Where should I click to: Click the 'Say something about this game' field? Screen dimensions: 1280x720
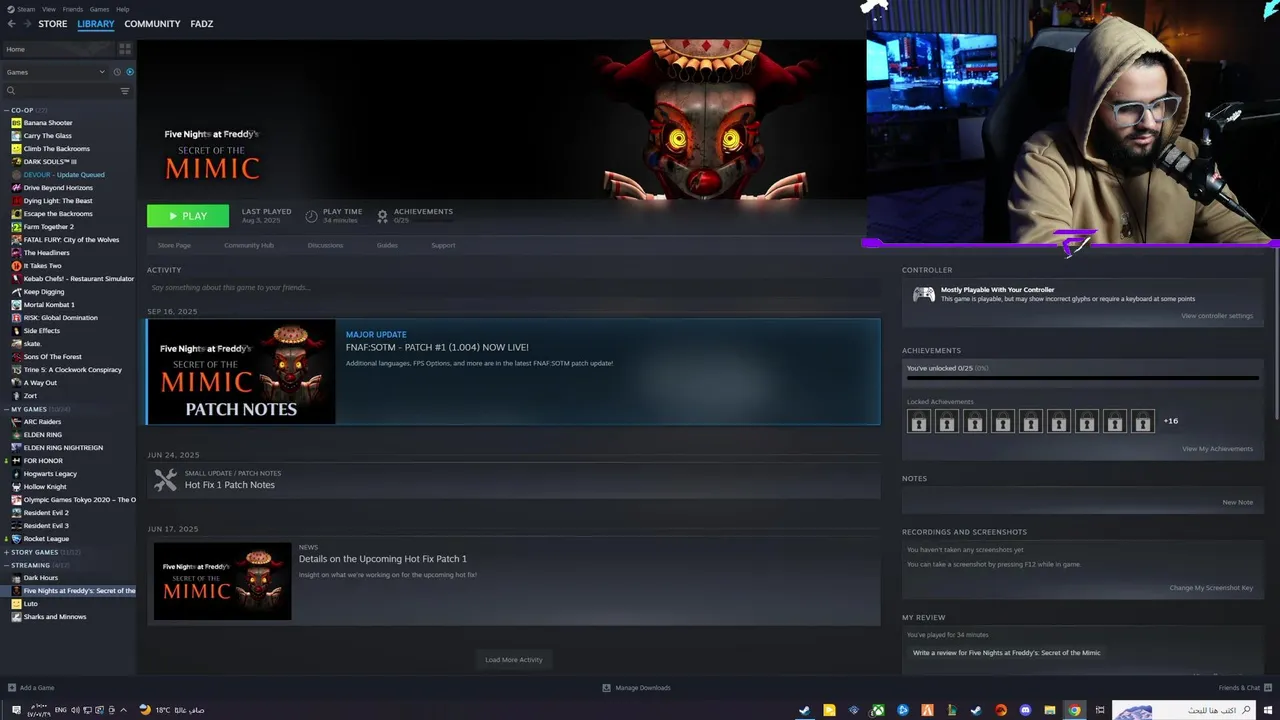pyautogui.click(x=513, y=288)
